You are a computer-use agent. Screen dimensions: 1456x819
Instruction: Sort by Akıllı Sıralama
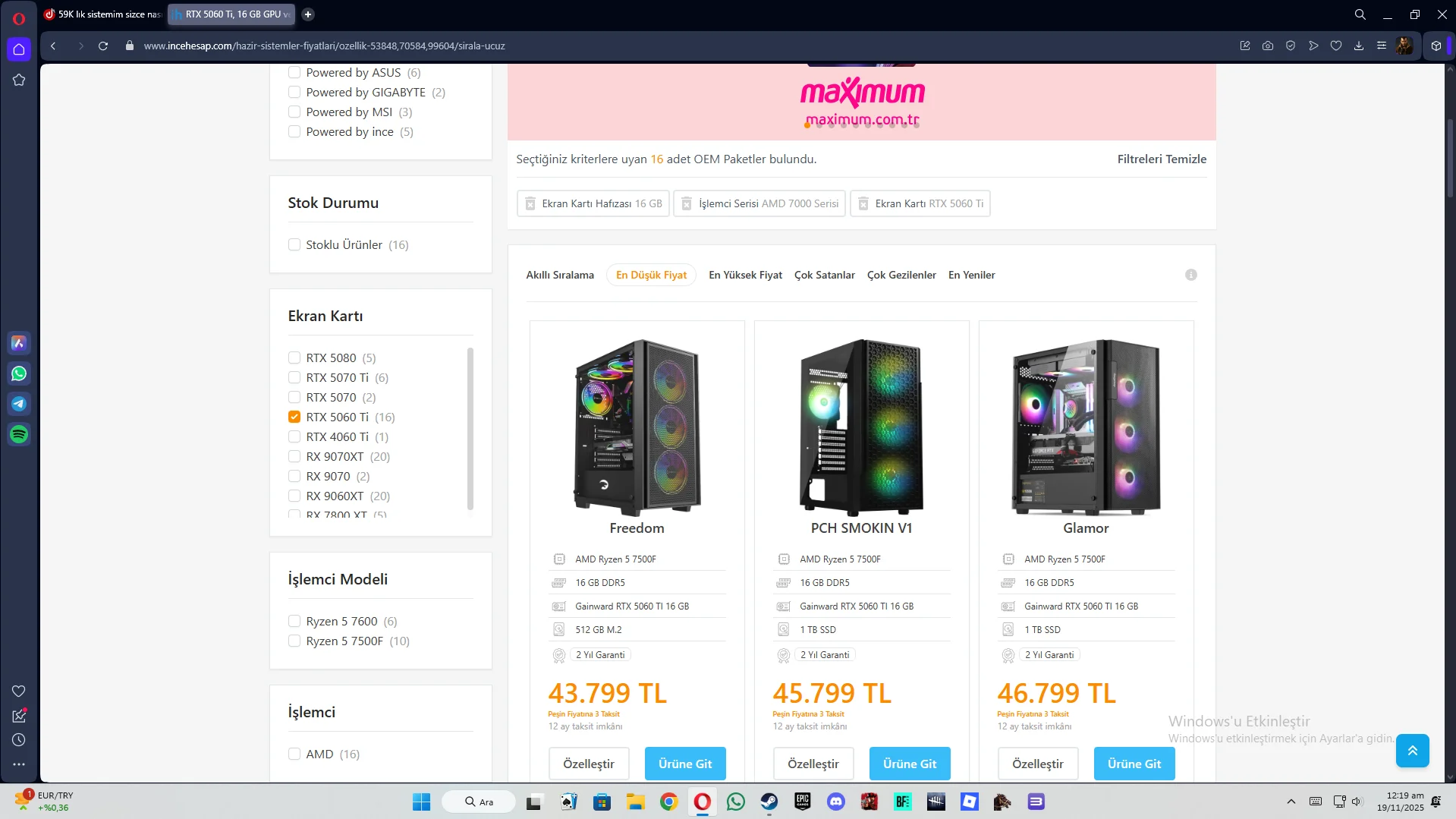point(560,275)
